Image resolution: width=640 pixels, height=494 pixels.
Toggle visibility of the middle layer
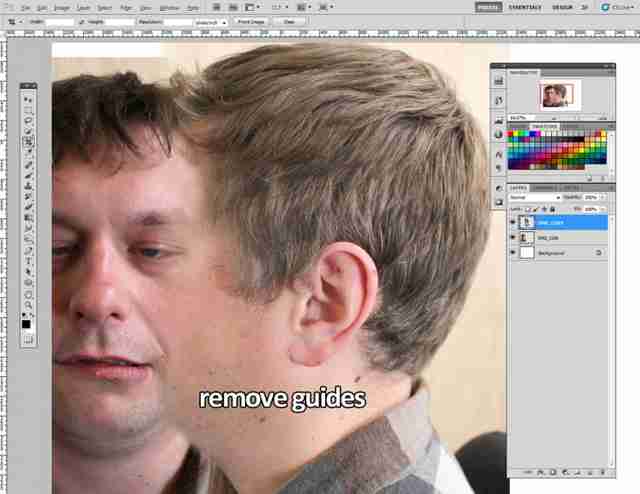513,238
